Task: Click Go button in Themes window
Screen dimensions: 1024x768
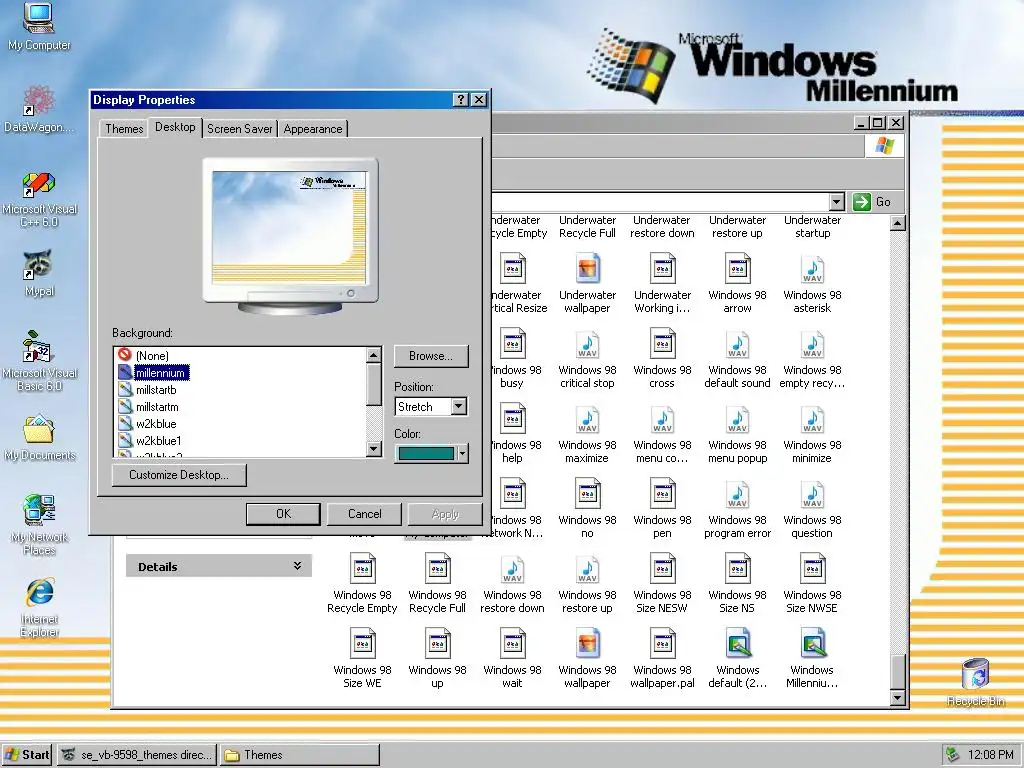Action: (x=873, y=202)
